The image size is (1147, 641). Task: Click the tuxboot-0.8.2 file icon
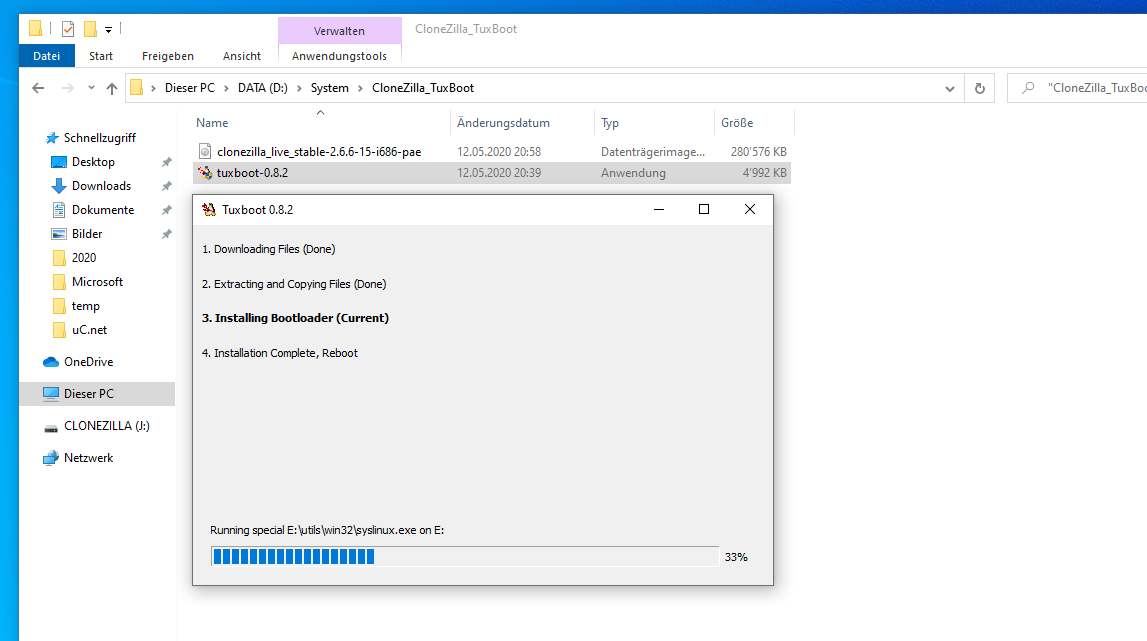(205, 173)
